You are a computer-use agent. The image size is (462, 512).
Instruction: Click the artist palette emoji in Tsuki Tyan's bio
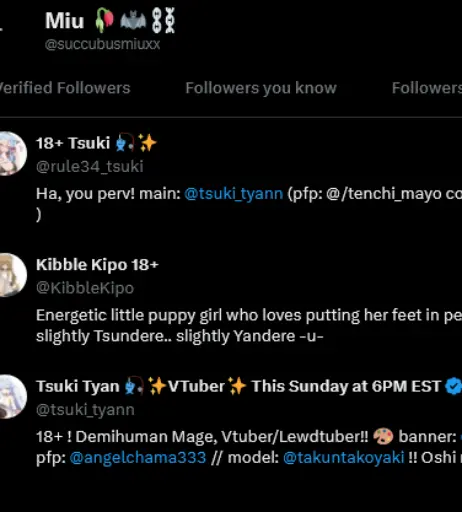coord(383,436)
